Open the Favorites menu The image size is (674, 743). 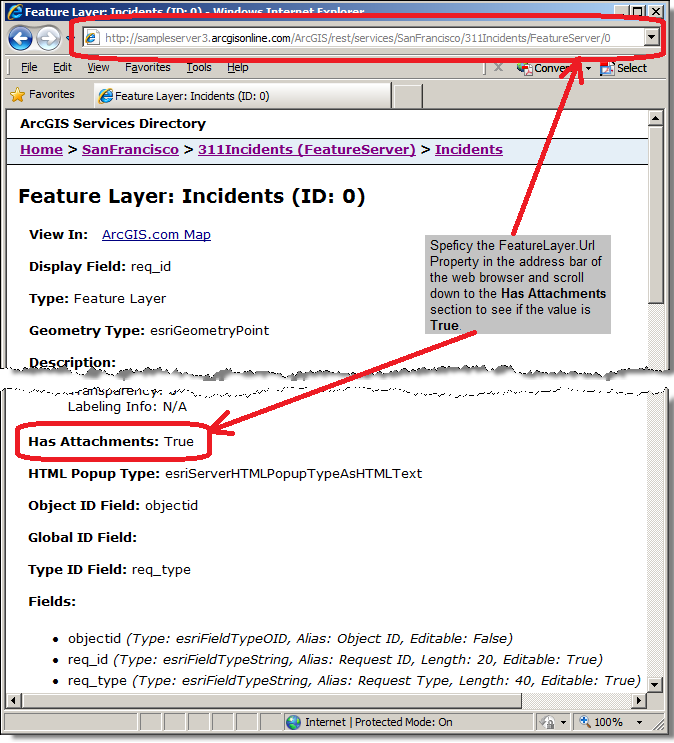[147, 68]
